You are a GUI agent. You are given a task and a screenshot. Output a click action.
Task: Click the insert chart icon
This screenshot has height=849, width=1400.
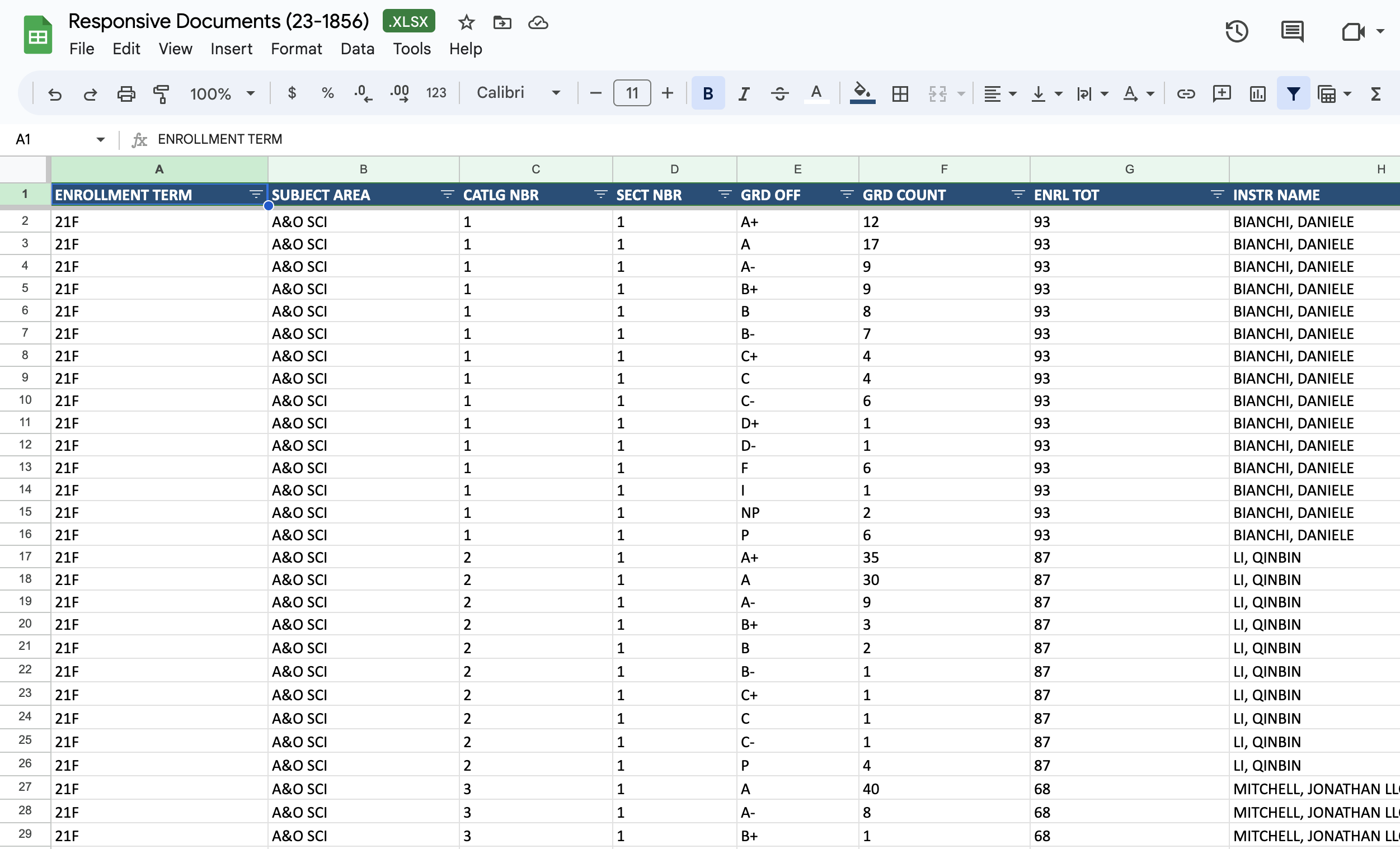click(x=1257, y=93)
